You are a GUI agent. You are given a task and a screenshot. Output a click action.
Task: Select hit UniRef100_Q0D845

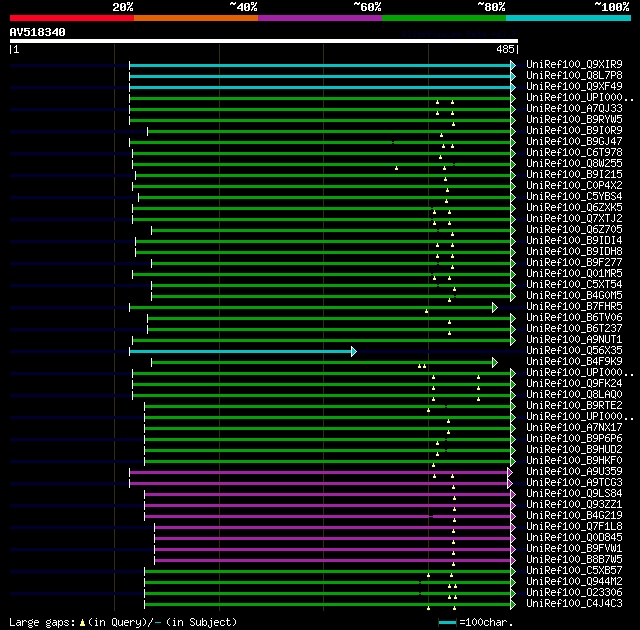pyautogui.click(x=574, y=538)
